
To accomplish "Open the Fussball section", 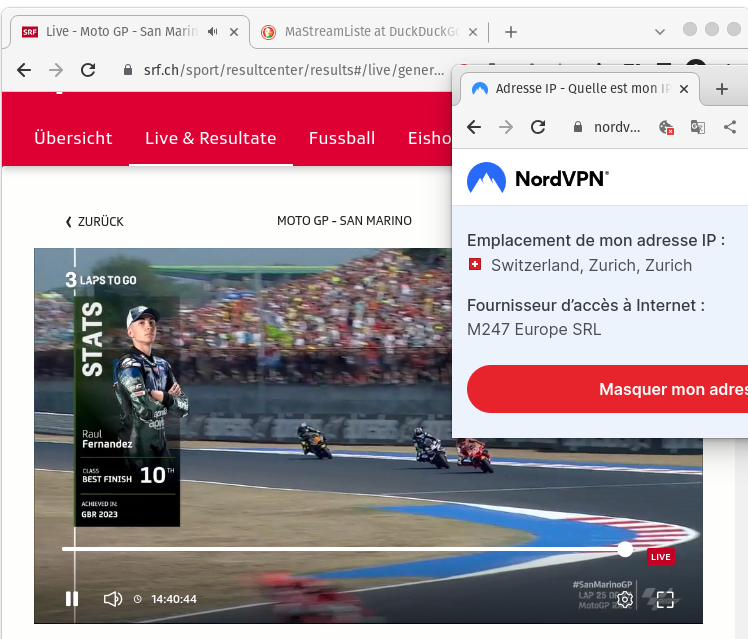I will click(342, 138).
